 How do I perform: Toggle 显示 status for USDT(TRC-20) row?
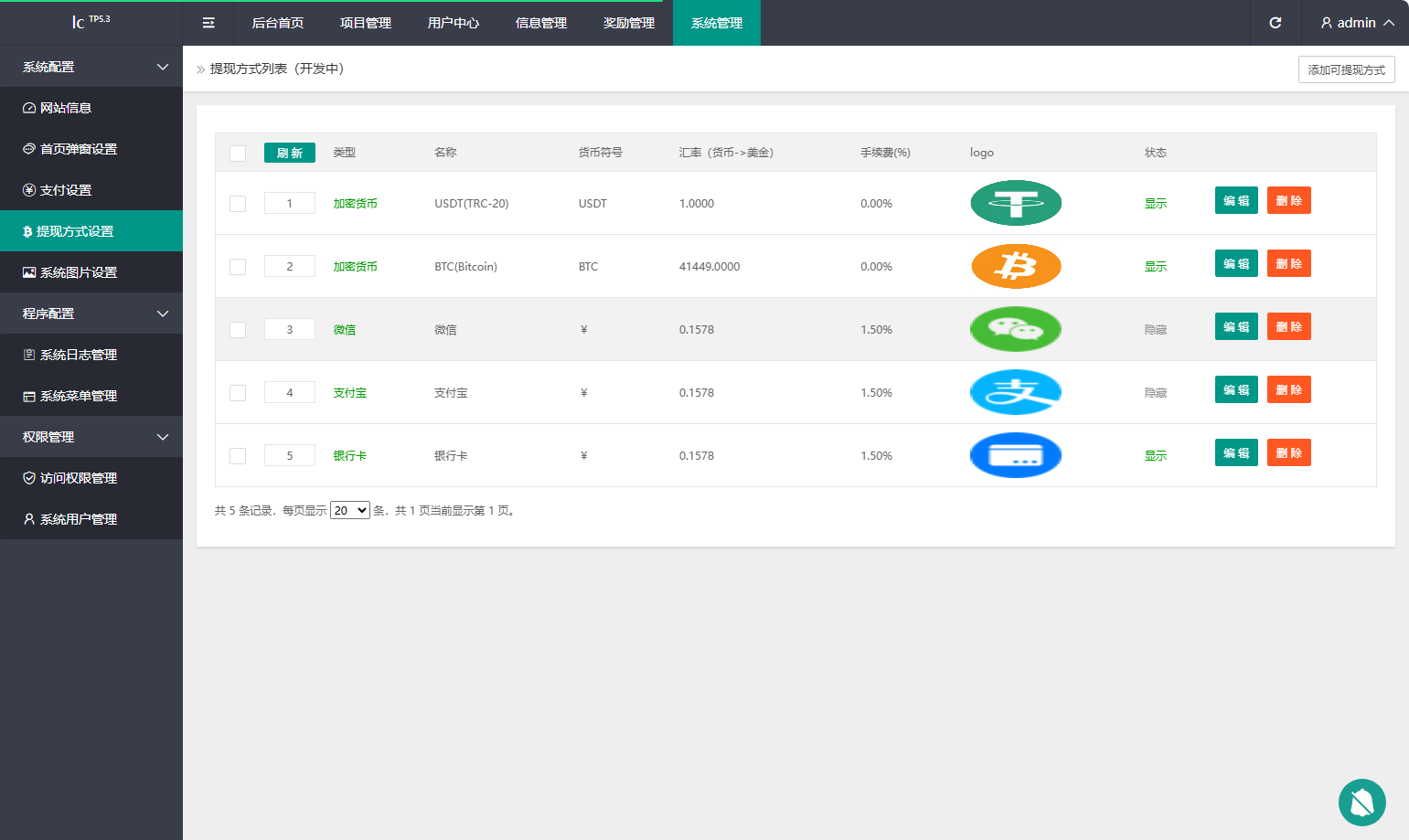click(x=1156, y=203)
